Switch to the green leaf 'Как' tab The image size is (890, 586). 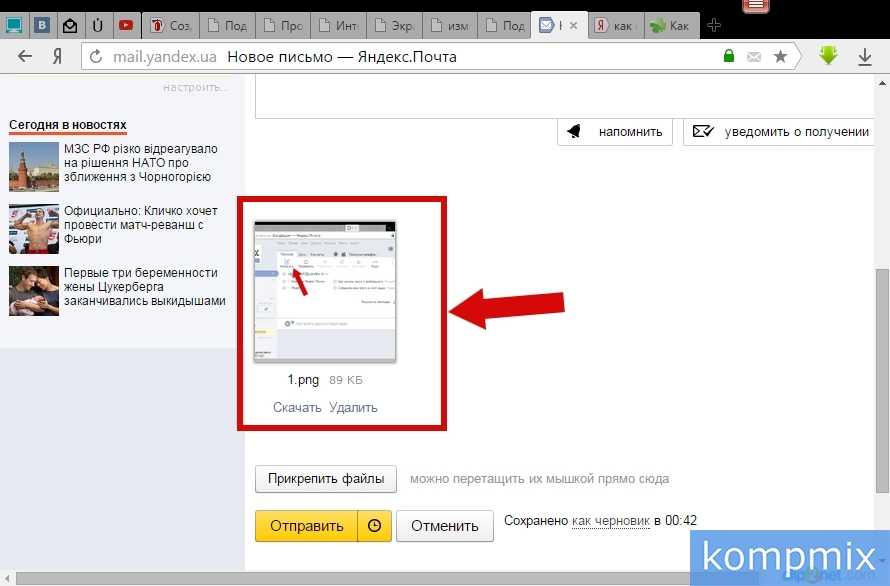click(671, 26)
